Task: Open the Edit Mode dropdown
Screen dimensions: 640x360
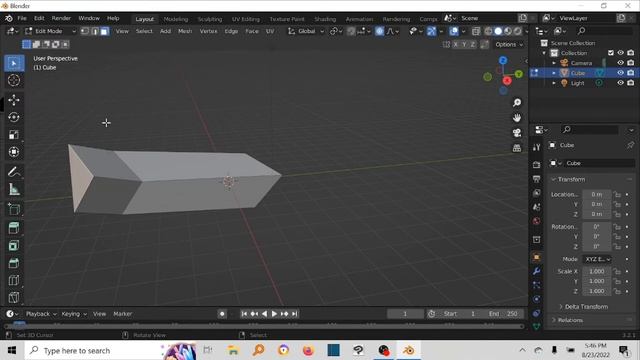Action: coord(50,31)
